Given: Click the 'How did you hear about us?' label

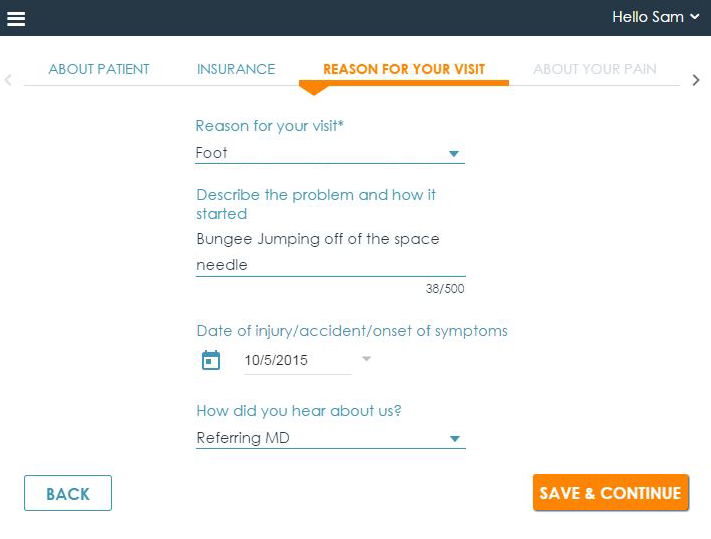Looking at the screenshot, I should click(x=299, y=411).
